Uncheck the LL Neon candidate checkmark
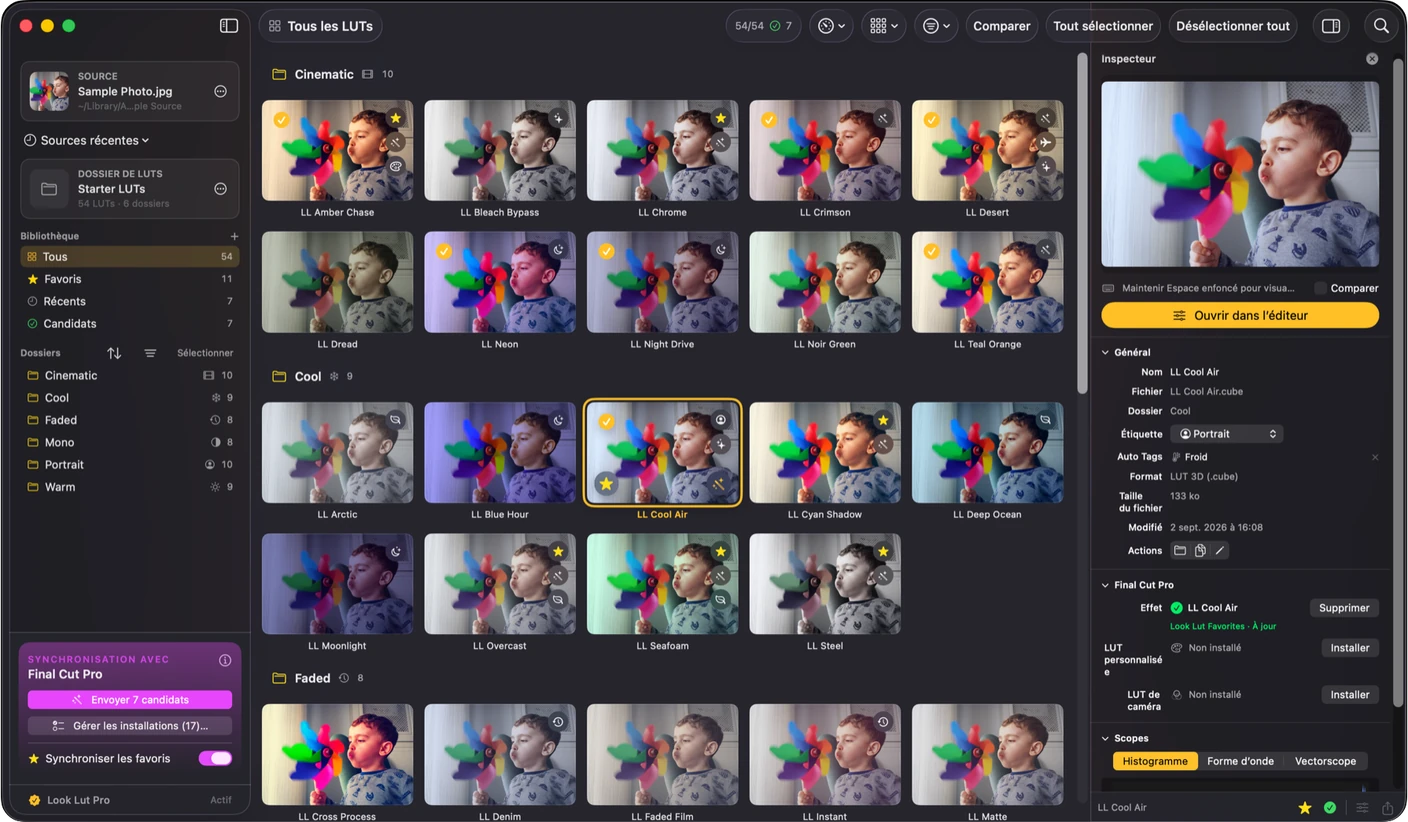The width and height of the screenshot is (1408, 822). [443, 251]
